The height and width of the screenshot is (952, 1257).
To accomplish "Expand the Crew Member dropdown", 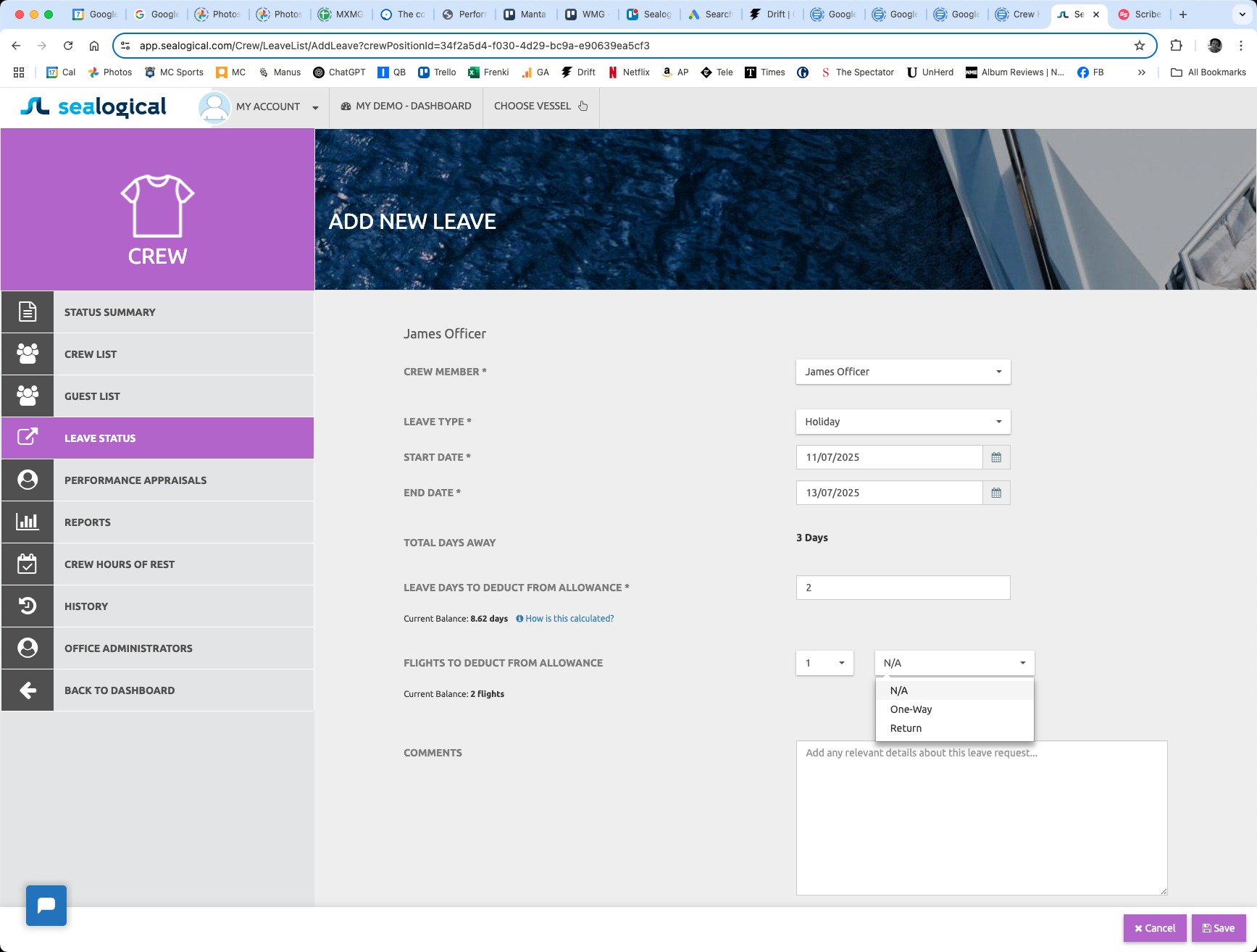I will 903,372.
